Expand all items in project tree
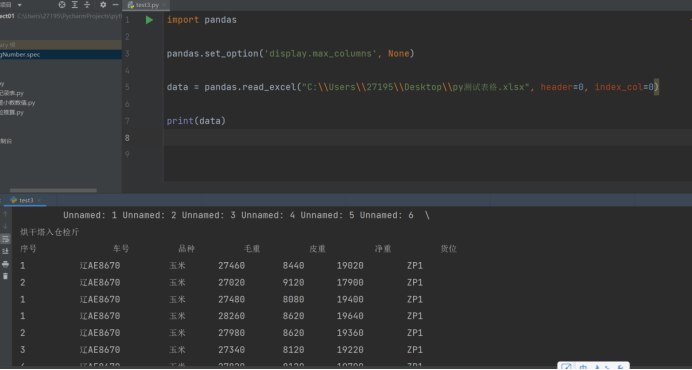Screen dimensions: 692x370 (75, 5)
